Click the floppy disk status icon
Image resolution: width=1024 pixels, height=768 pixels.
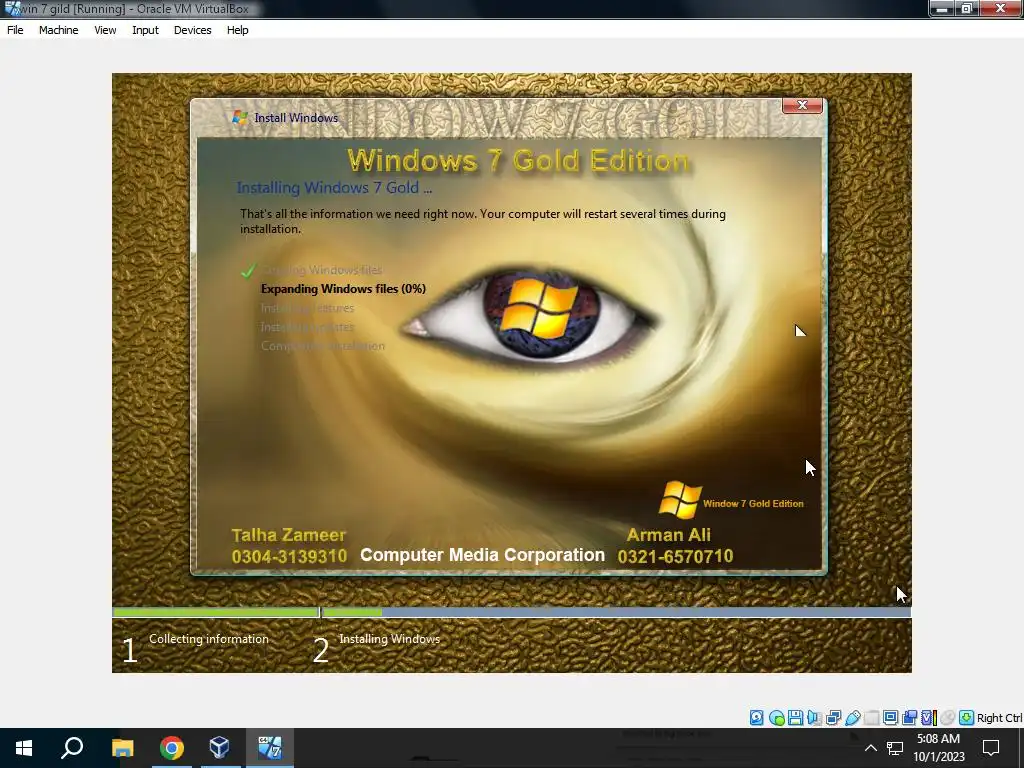click(795, 718)
